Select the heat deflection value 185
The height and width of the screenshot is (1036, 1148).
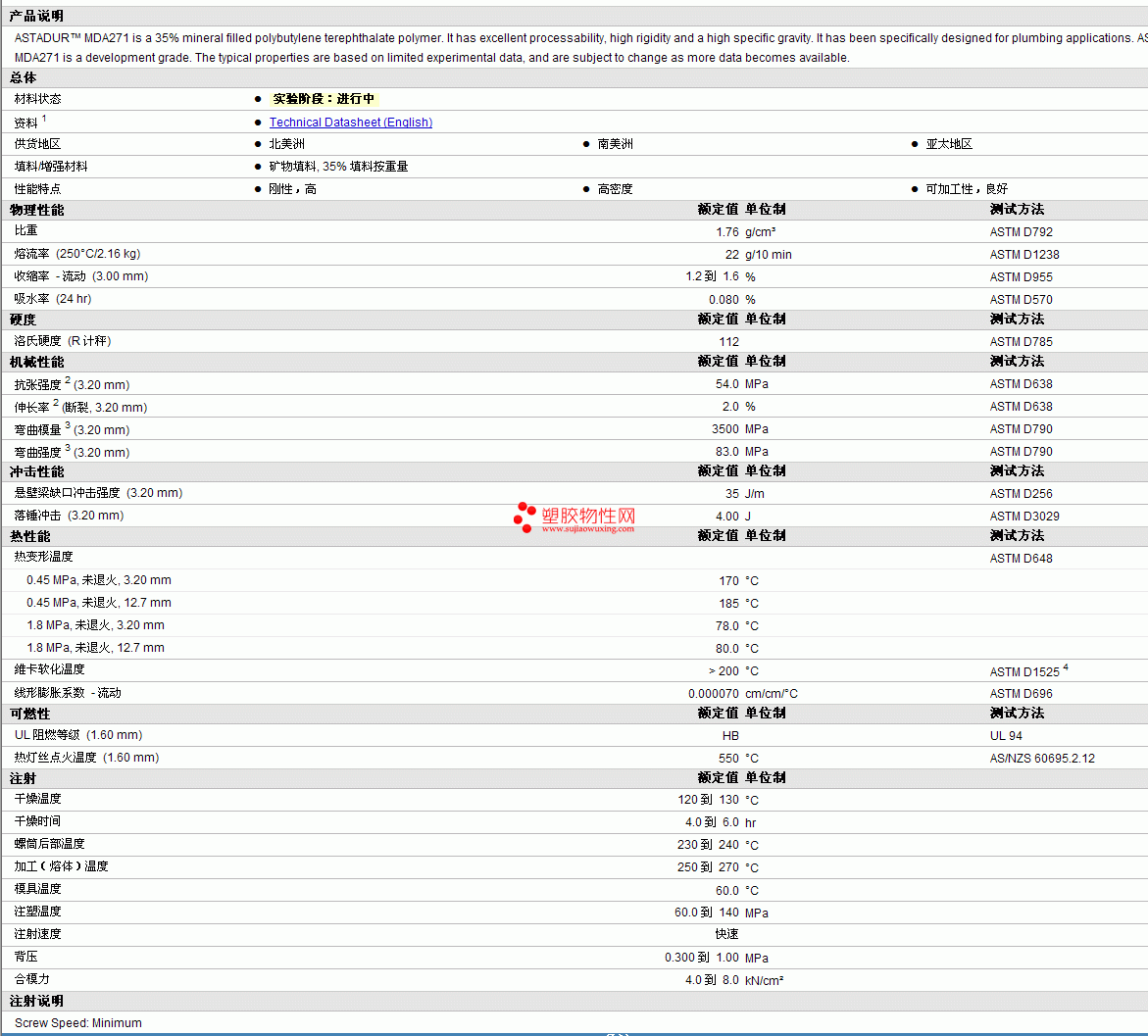[729, 604]
